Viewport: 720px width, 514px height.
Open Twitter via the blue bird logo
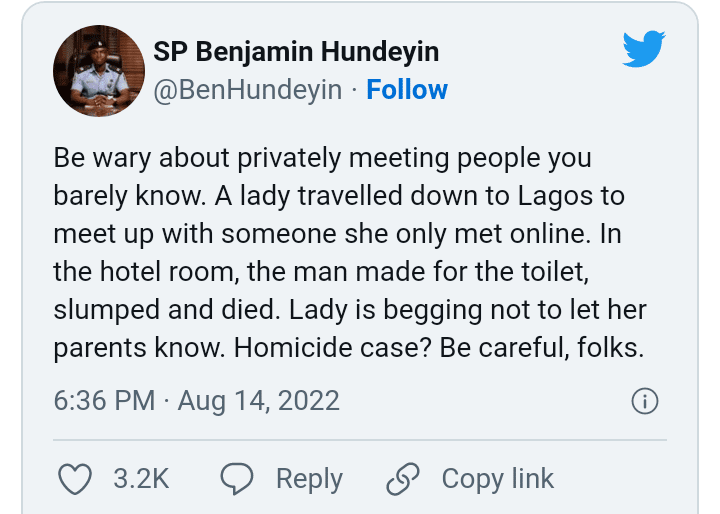click(x=643, y=49)
